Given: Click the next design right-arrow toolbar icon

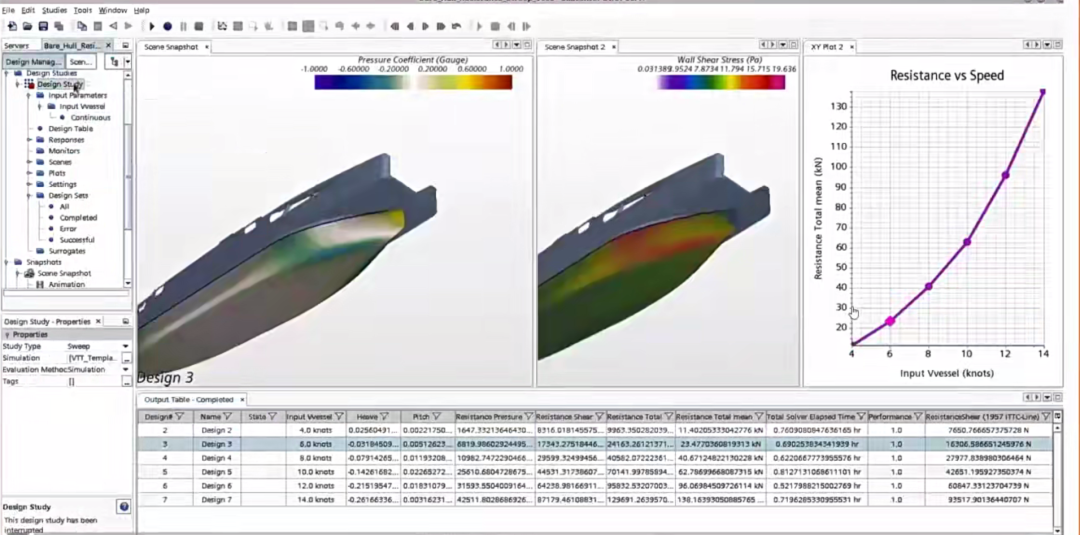Looking at the screenshot, I should 426,26.
